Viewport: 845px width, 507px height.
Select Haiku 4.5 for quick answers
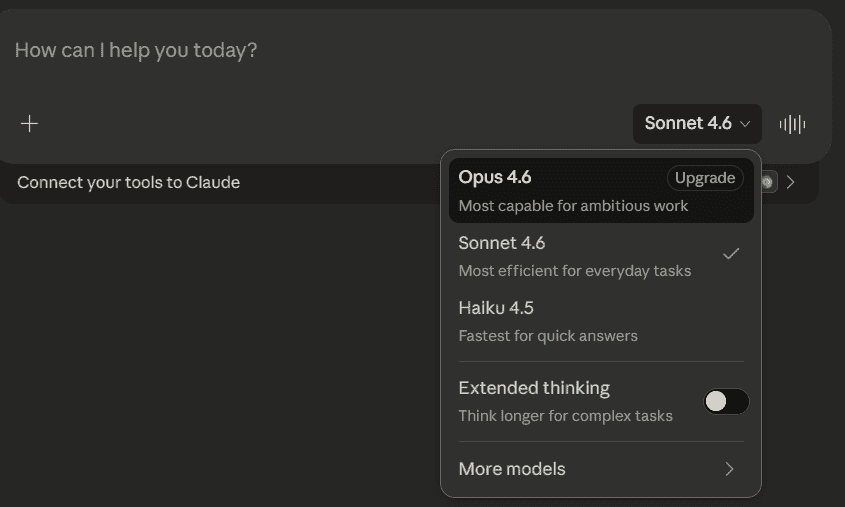coord(601,321)
